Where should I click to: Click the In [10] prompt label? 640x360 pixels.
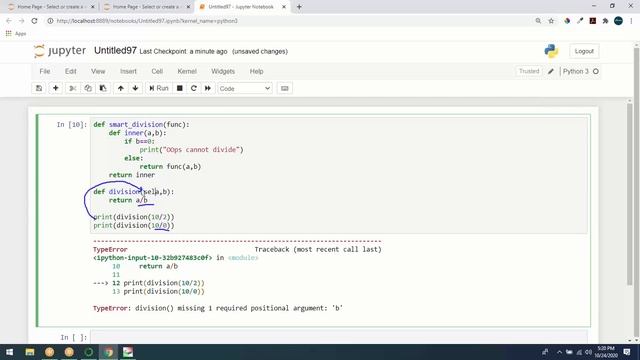[72, 124]
